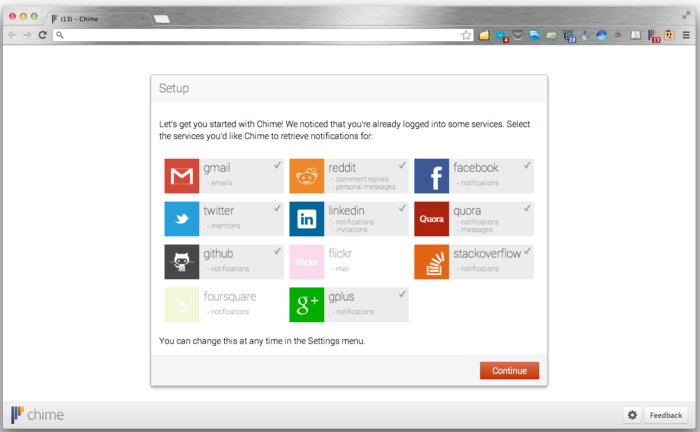Enable the foursquare service label
Screen dimensions: 700x432
pyautogui.click(x=229, y=297)
